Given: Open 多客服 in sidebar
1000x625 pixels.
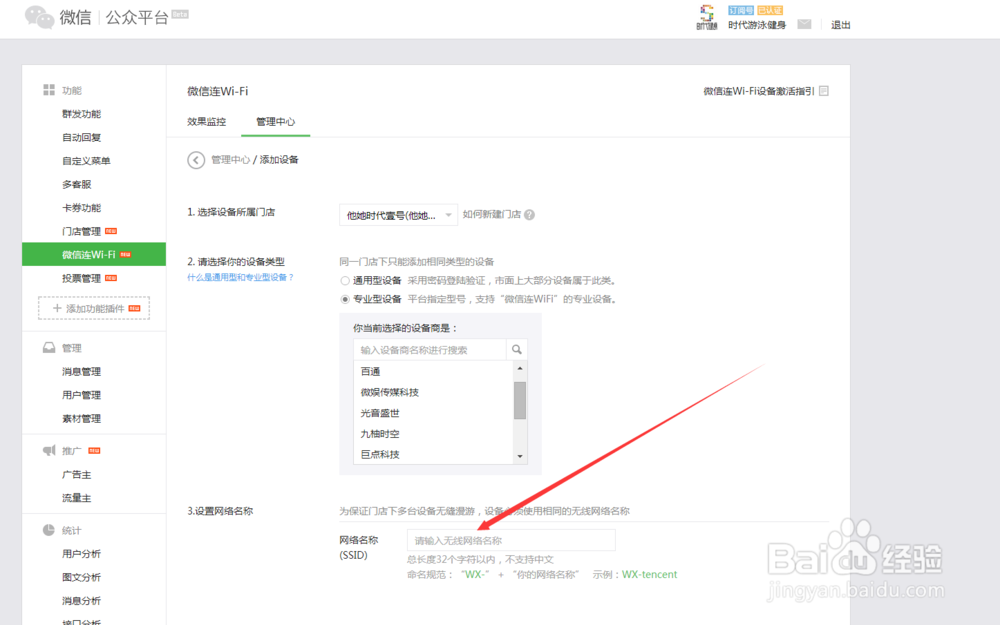Looking at the screenshot, I should point(77,184).
